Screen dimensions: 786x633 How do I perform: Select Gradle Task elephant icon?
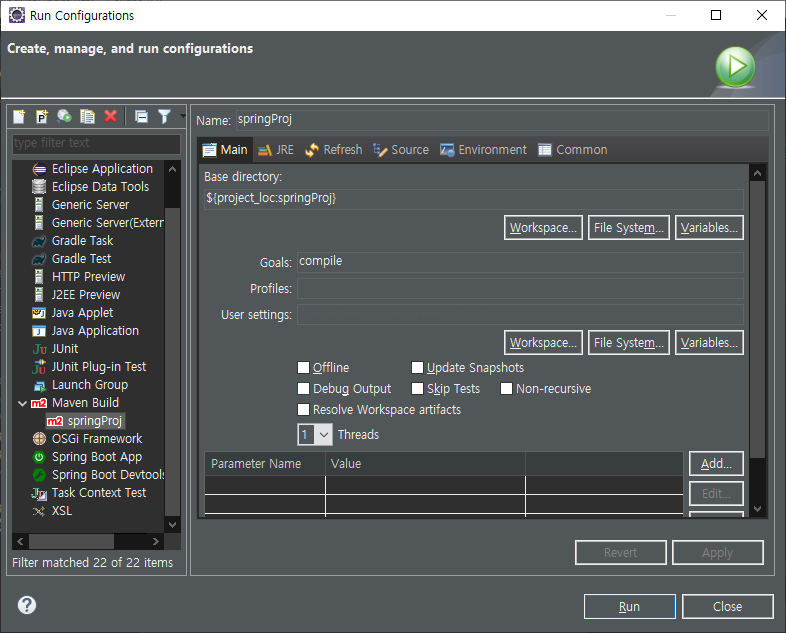click(x=39, y=242)
